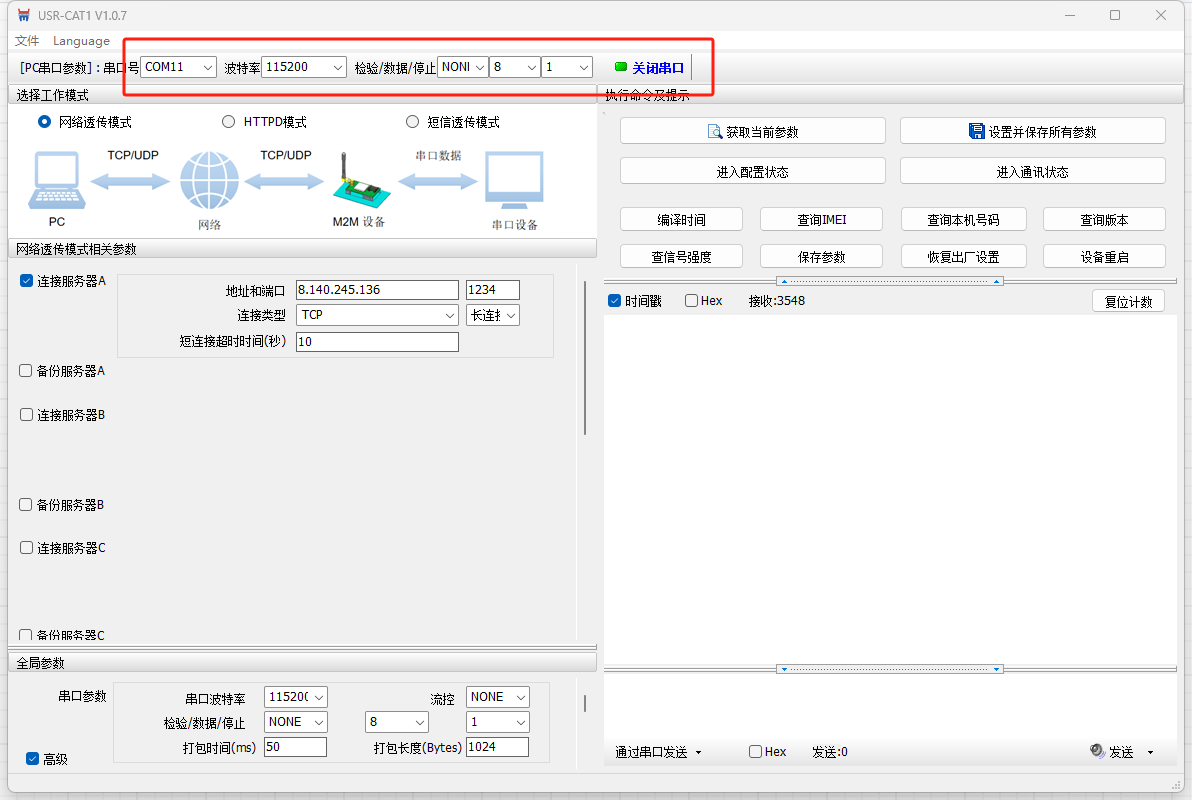
Task: Click the serial device monitor icon
Action: click(x=514, y=181)
